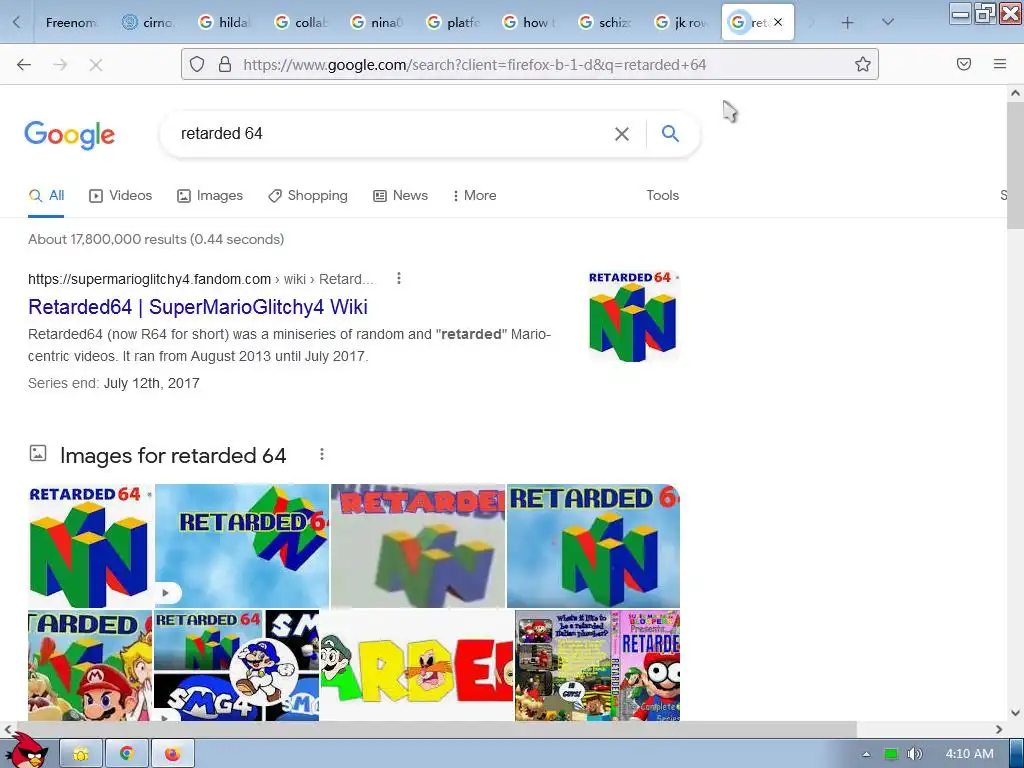Select the News search filter
Image resolution: width=1024 pixels, height=768 pixels.
[400, 195]
